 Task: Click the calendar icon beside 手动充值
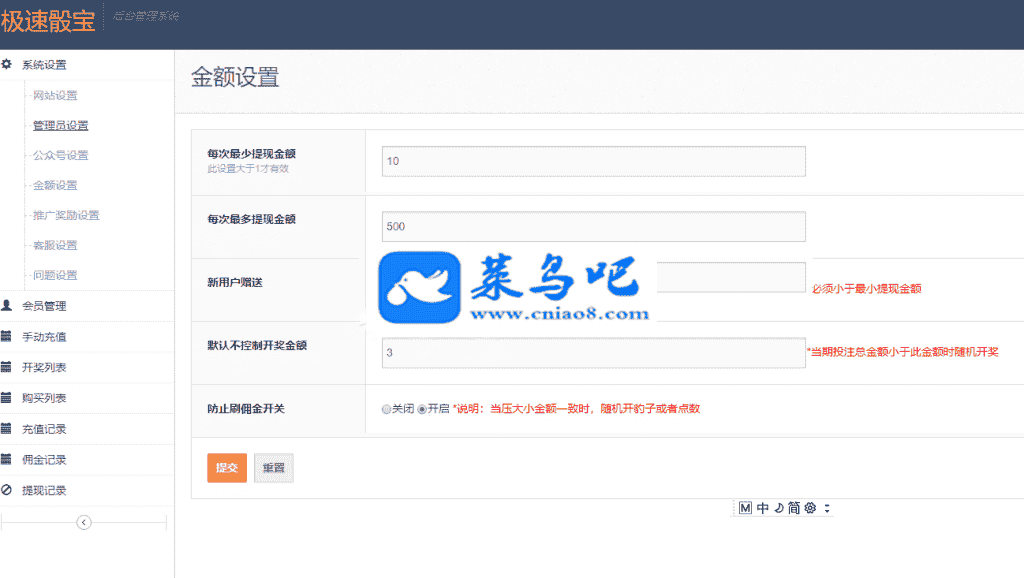[7, 337]
